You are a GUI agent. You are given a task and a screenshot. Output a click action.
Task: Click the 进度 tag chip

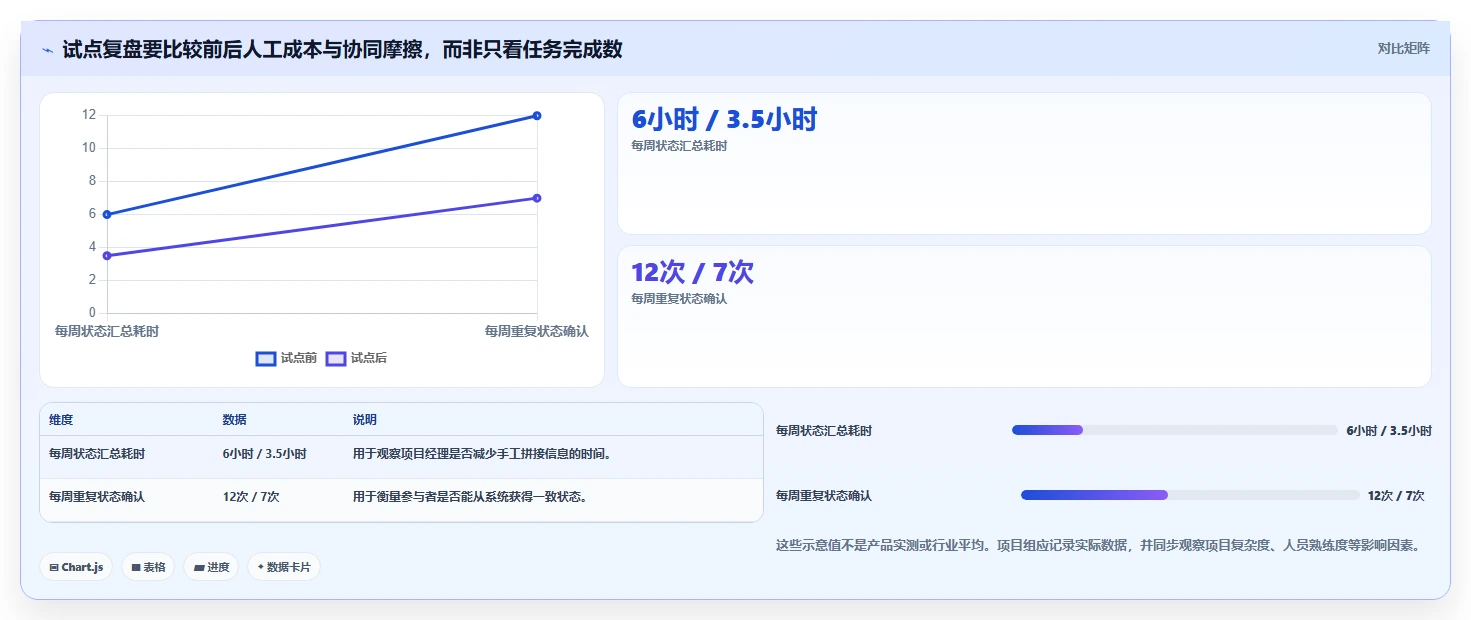pos(211,567)
